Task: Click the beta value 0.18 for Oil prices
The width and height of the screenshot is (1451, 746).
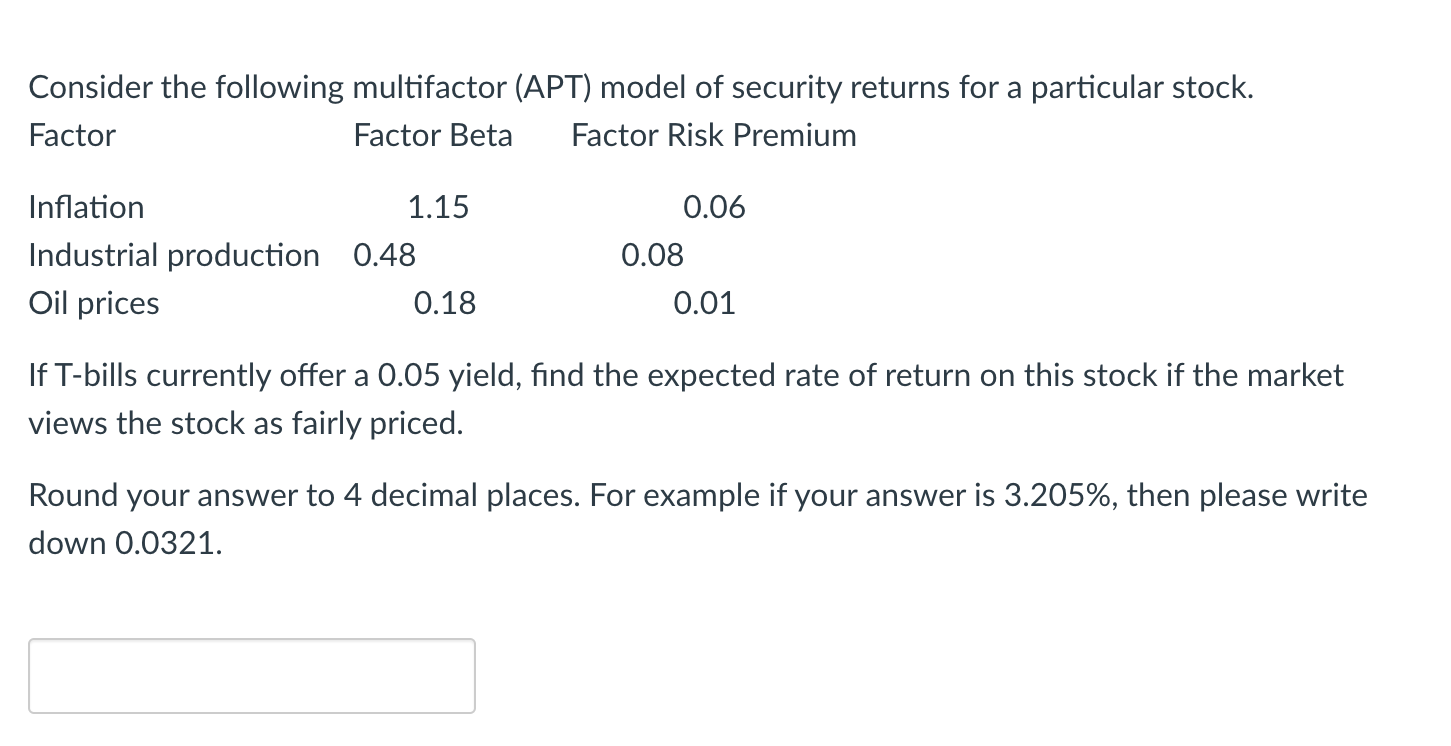Action: pyautogui.click(x=446, y=303)
